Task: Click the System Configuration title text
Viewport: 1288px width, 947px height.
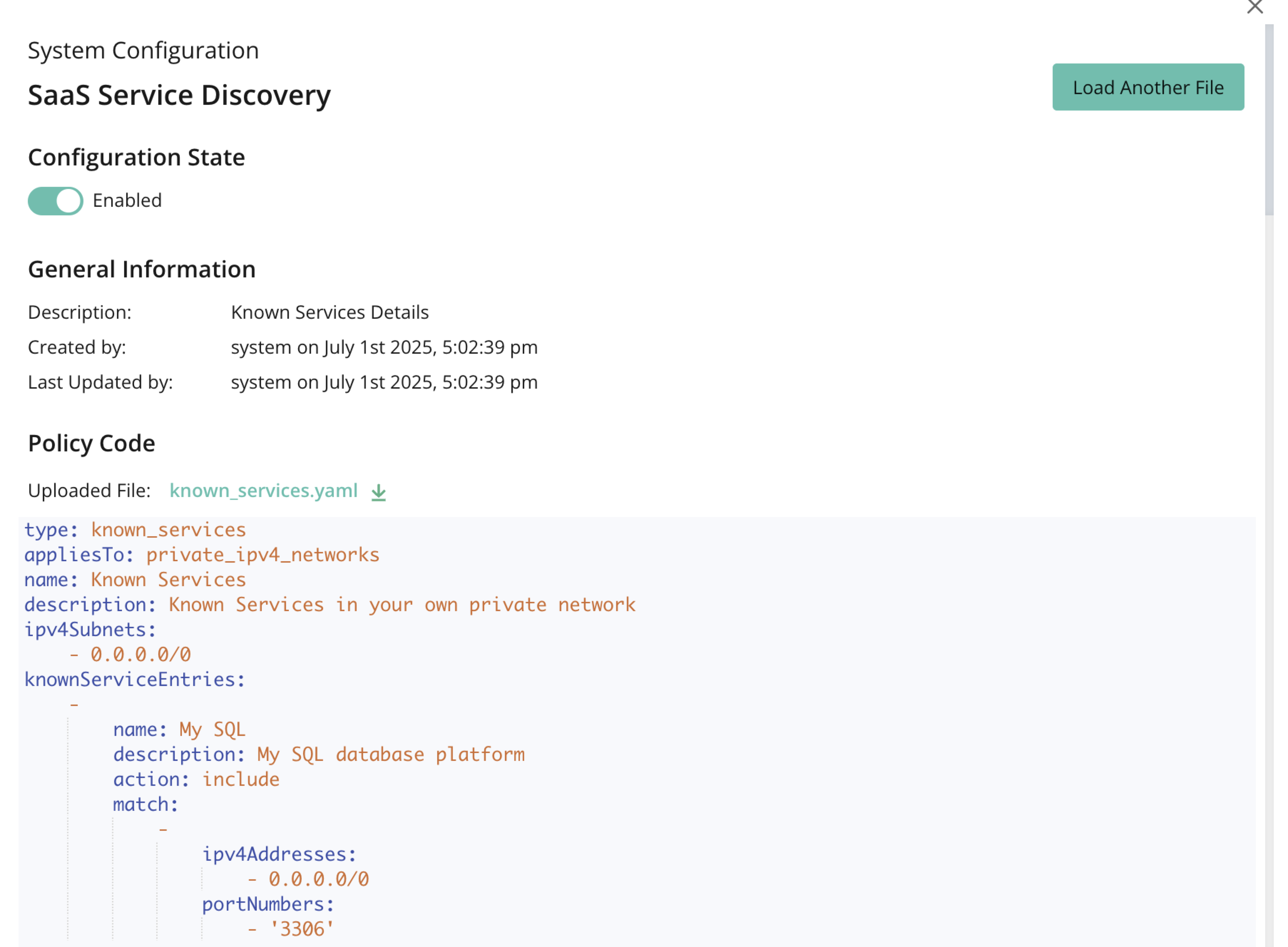Action: 143,50
